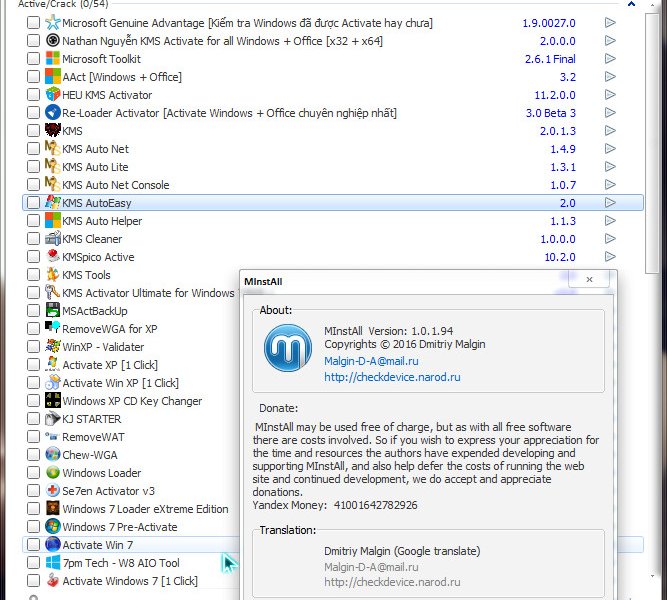Collapse the Active/Crack group chevron
This screenshot has width=667, height=600.
point(631,4)
